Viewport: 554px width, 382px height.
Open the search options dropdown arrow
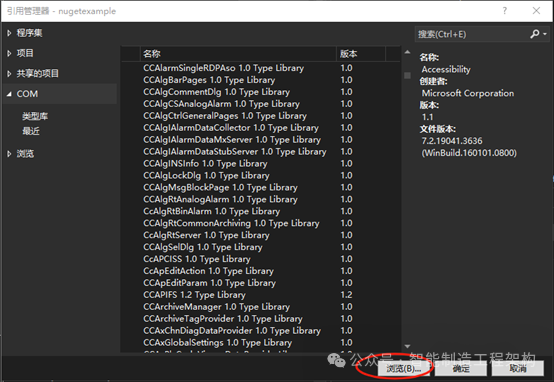(545, 34)
